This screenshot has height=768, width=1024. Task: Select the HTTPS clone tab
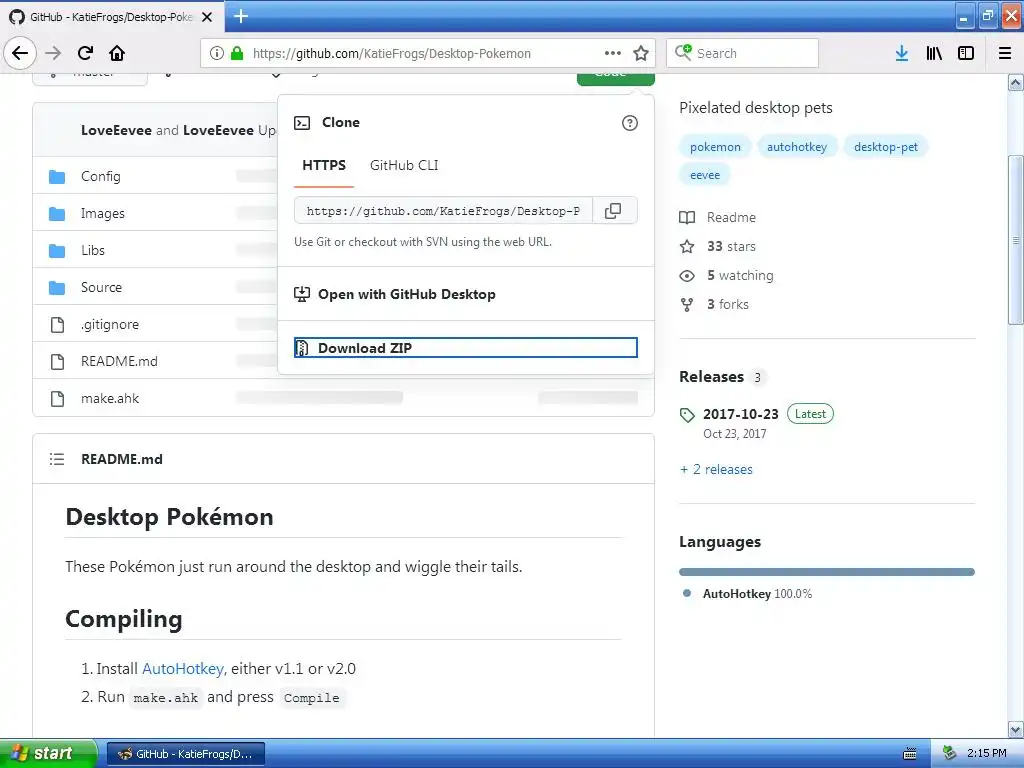tap(324, 165)
